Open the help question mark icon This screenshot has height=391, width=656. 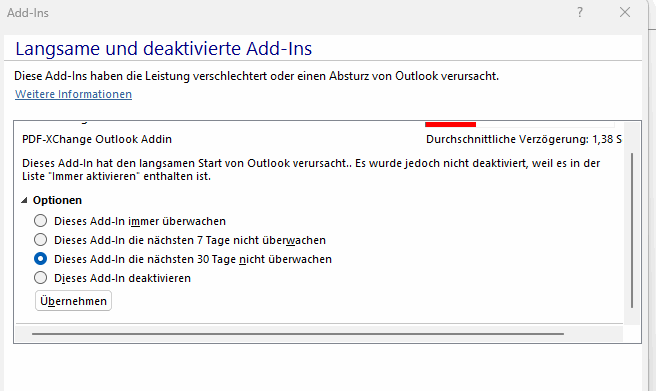(580, 13)
